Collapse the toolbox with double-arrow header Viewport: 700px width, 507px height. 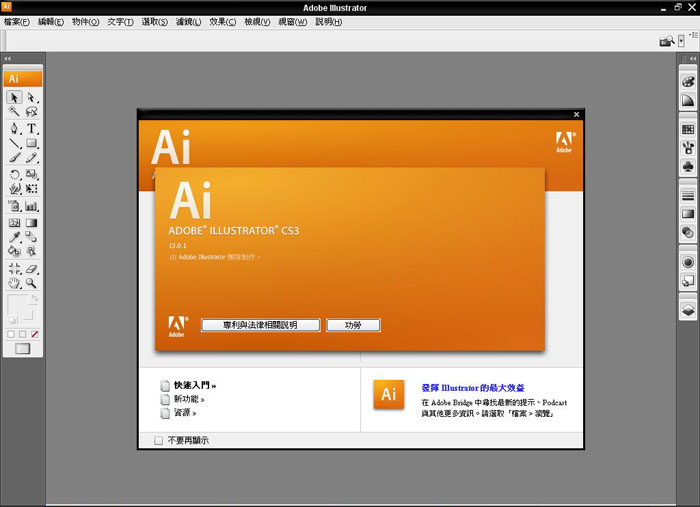[x=8, y=58]
